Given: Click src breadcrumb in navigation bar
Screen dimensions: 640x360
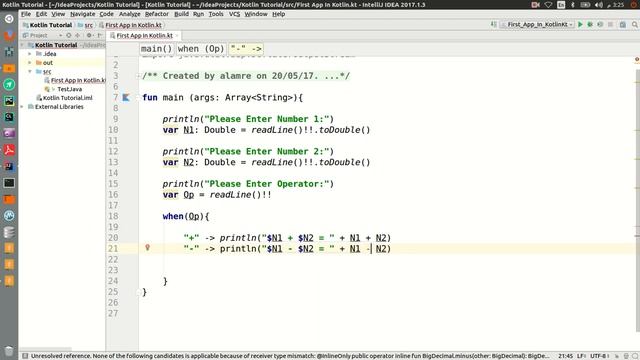Looking at the screenshot, I should tap(85, 25).
